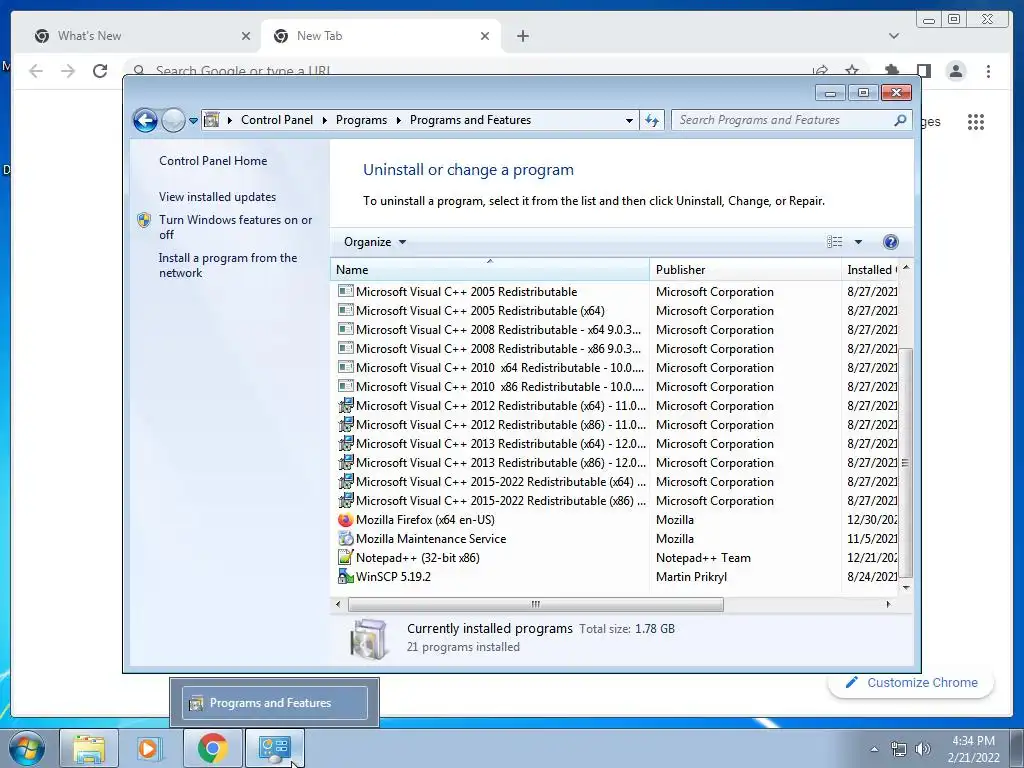Open Chrome profile avatar
This screenshot has width=1024, height=768.
click(956, 71)
